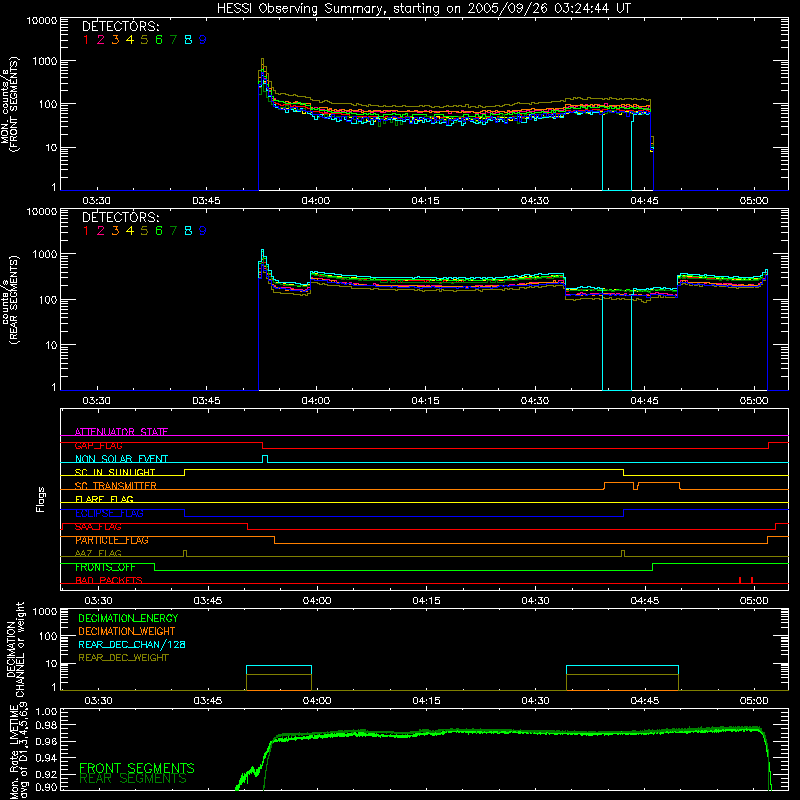Choose detector 4 in rear-segments legend
Image resolution: width=800 pixels, height=800 pixels.
[x=130, y=231]
